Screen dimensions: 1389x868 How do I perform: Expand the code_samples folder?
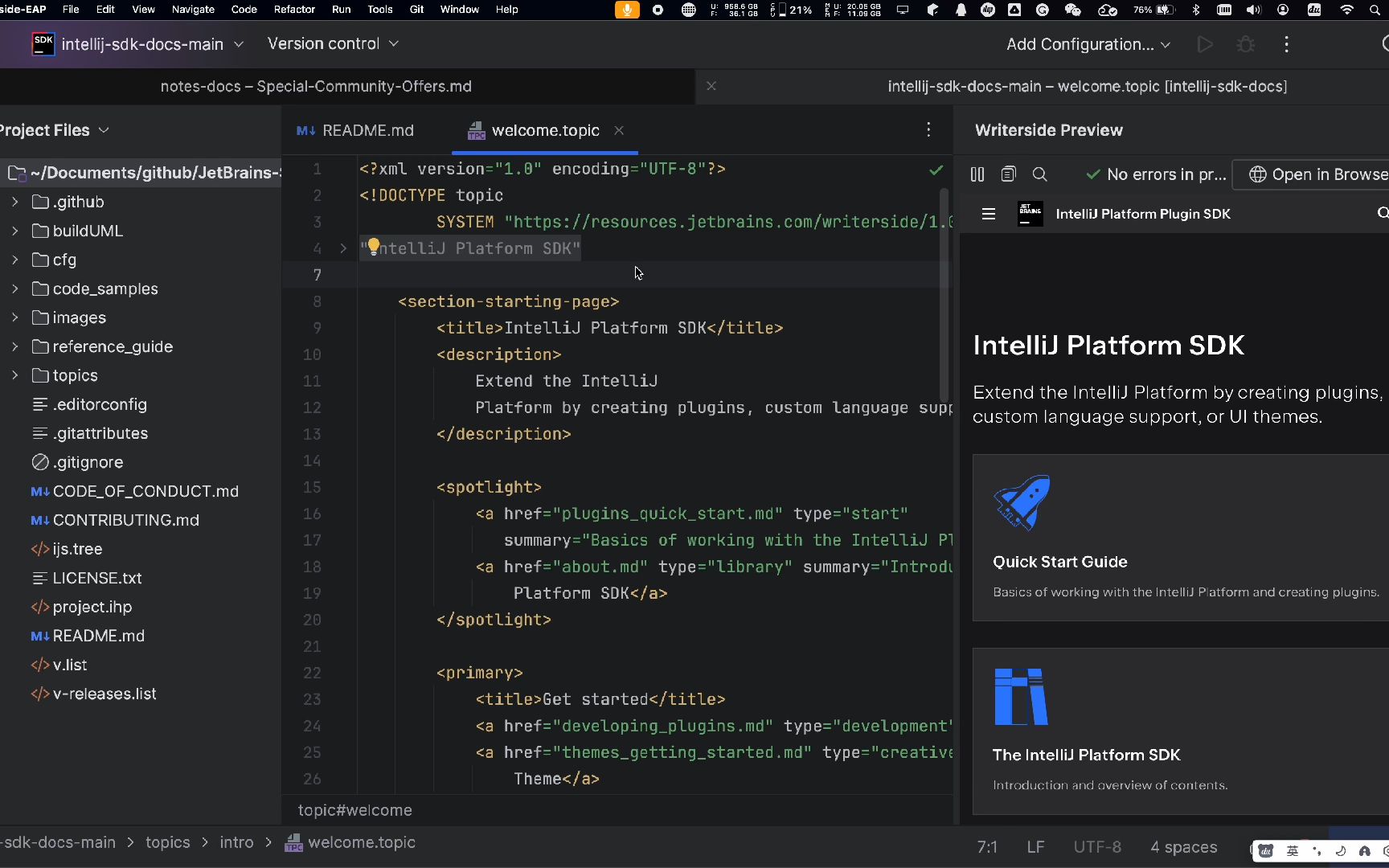tap(14, 289)
